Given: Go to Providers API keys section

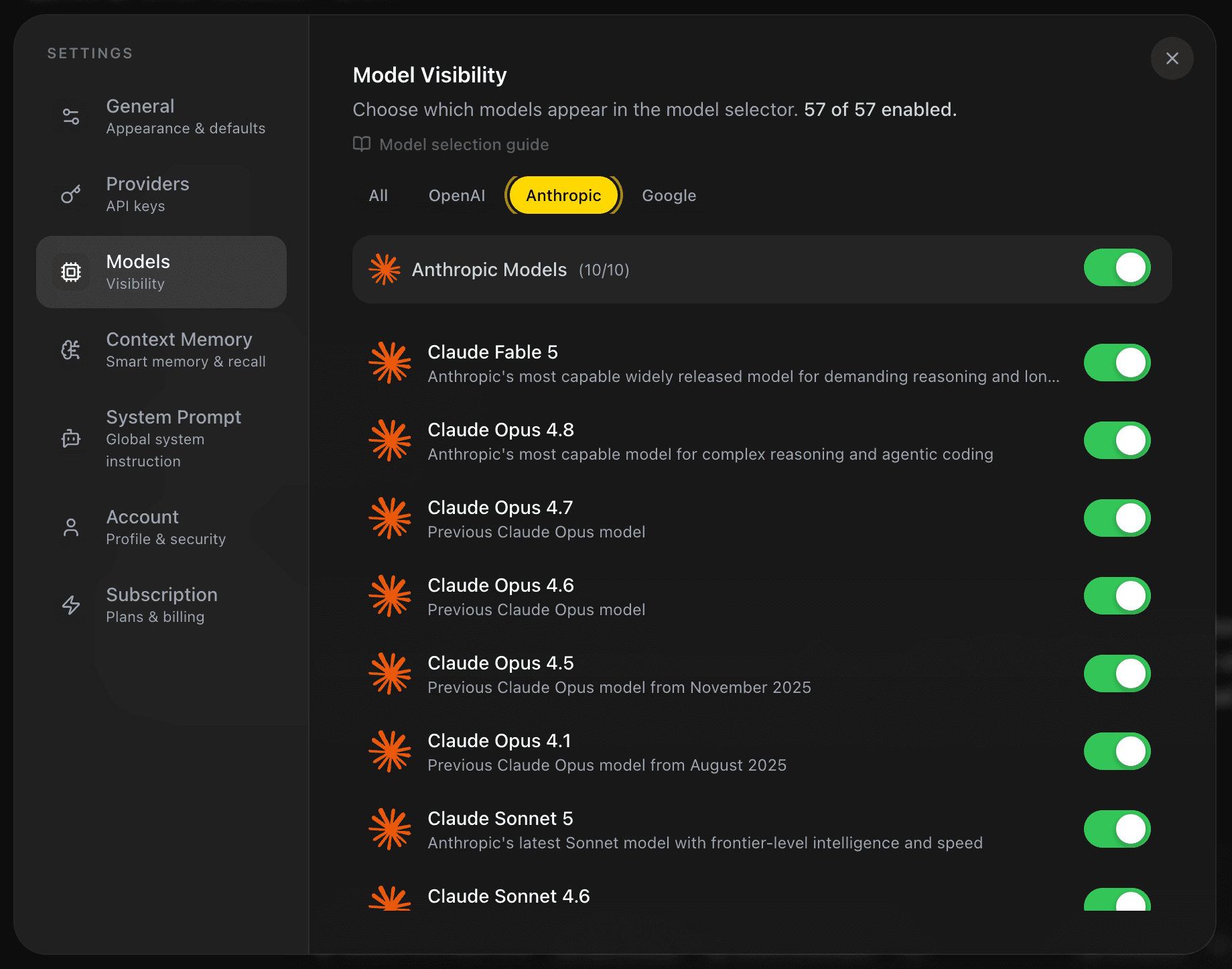Looking at the screenshot, I should (x=161, y=194).
